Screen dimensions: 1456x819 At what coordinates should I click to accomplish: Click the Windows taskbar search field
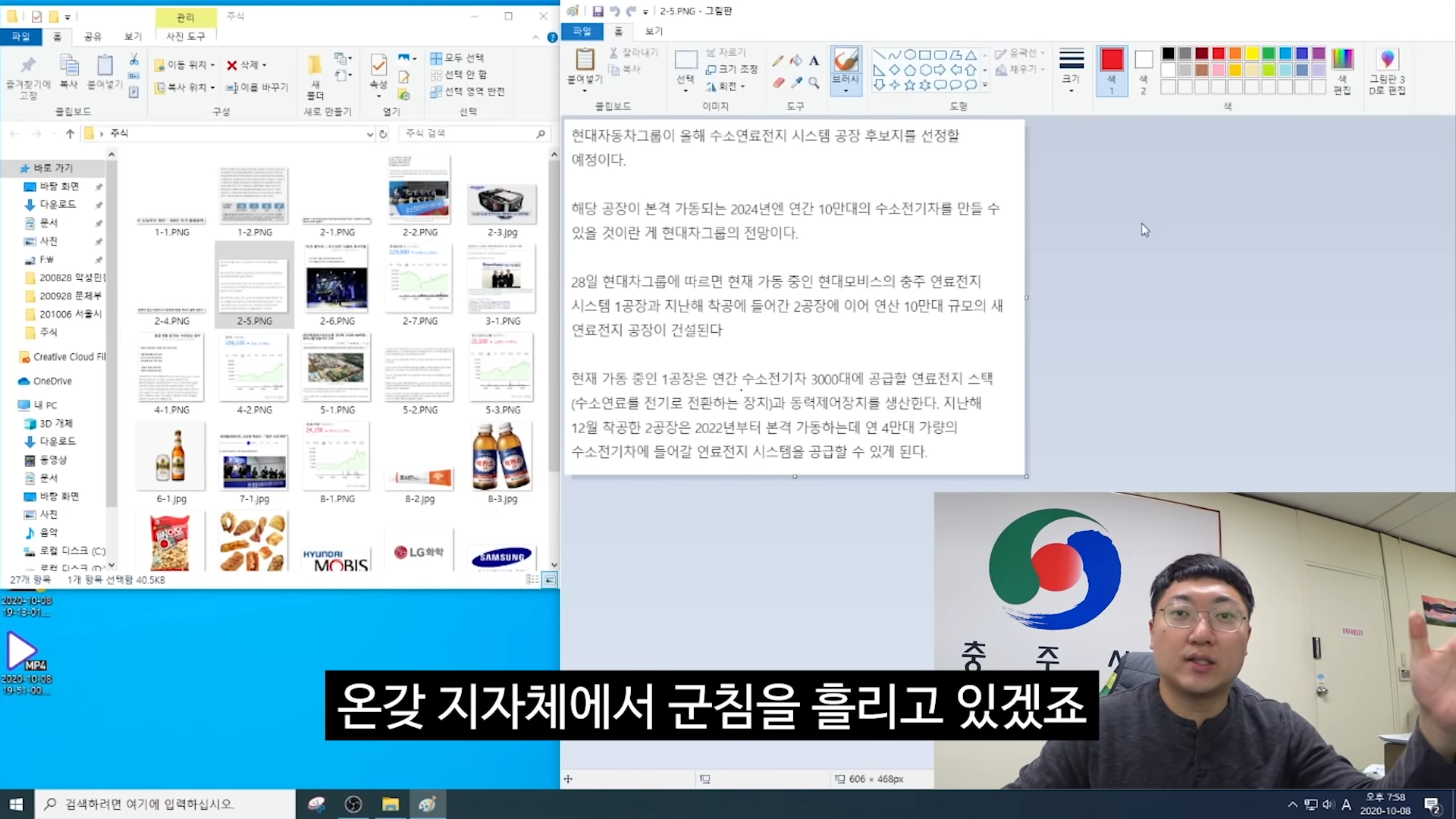[x=165, y=804]
